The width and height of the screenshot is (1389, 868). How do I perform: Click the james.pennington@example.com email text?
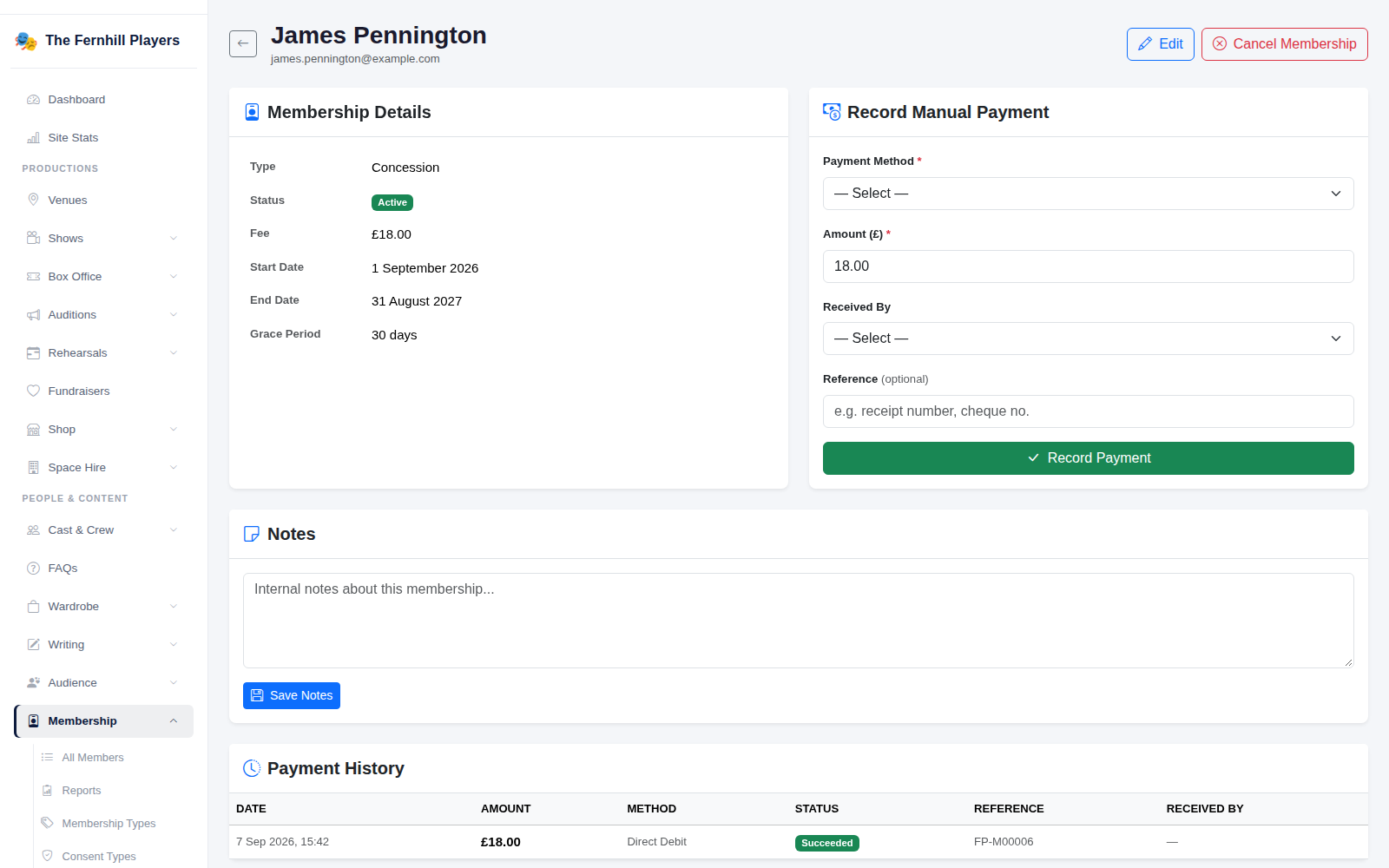click(355, 59)
